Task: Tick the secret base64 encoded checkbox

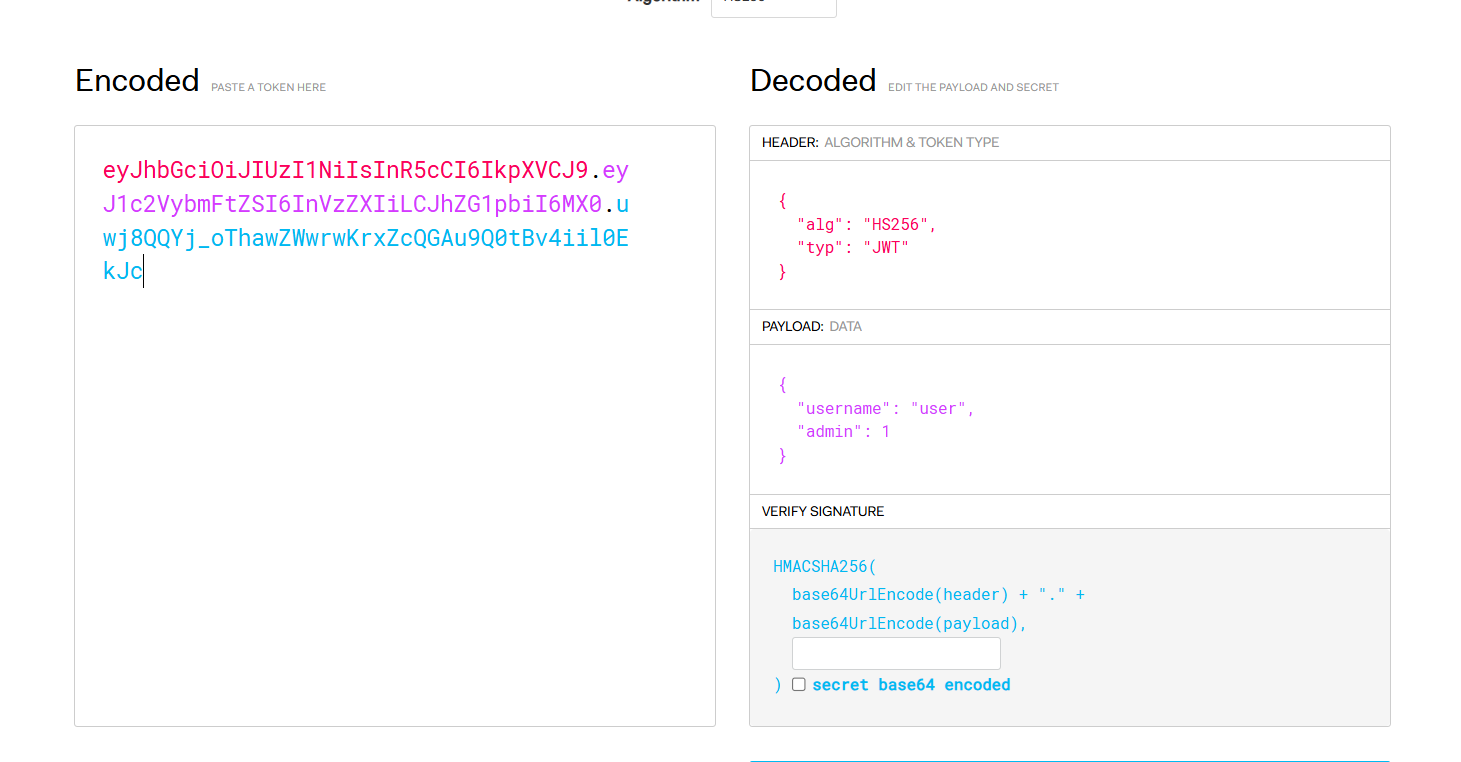Action: click(799, 685)
